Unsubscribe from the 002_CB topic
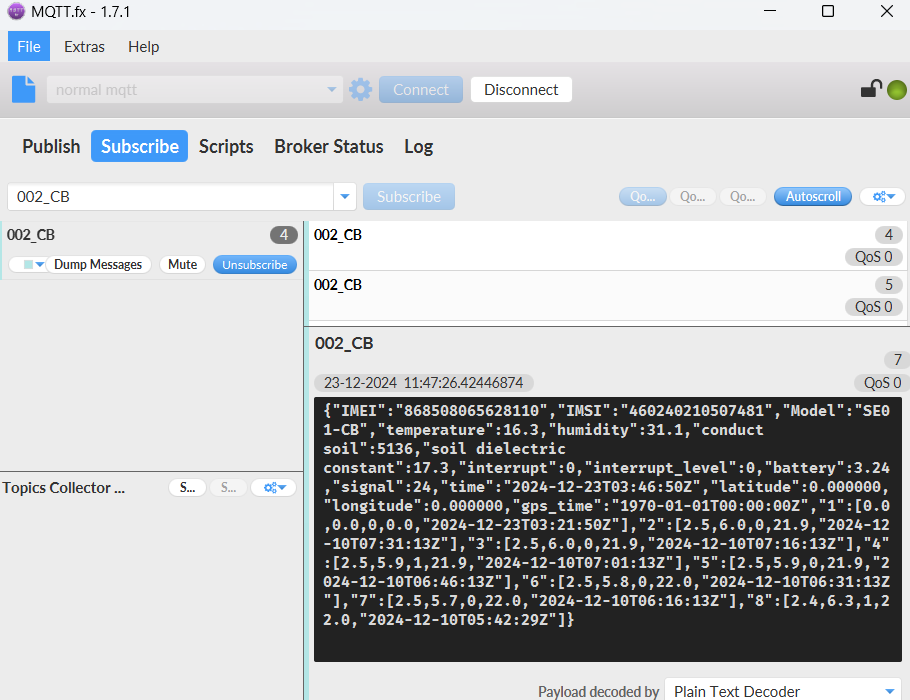 [x=255, y=265]
